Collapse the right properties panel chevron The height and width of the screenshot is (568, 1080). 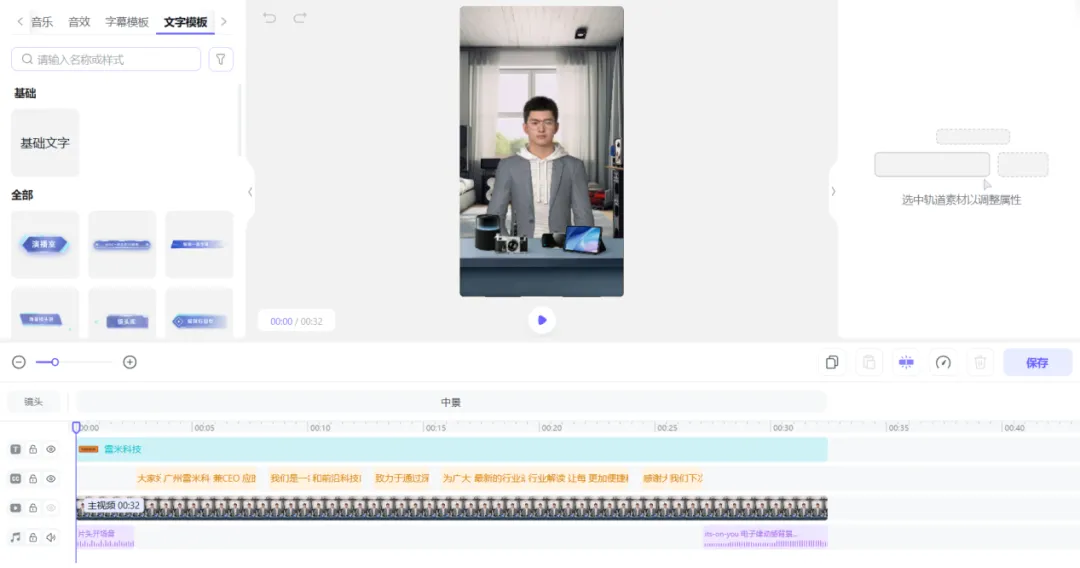(x=833, y=191)
